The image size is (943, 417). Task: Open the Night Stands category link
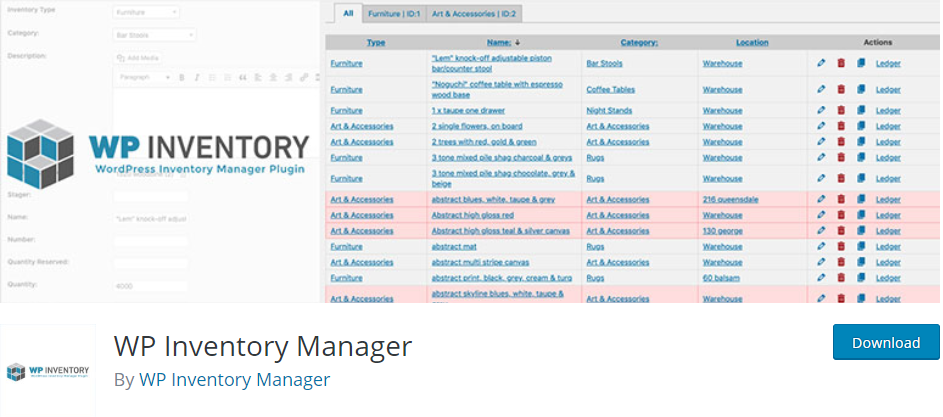point(609,111)
